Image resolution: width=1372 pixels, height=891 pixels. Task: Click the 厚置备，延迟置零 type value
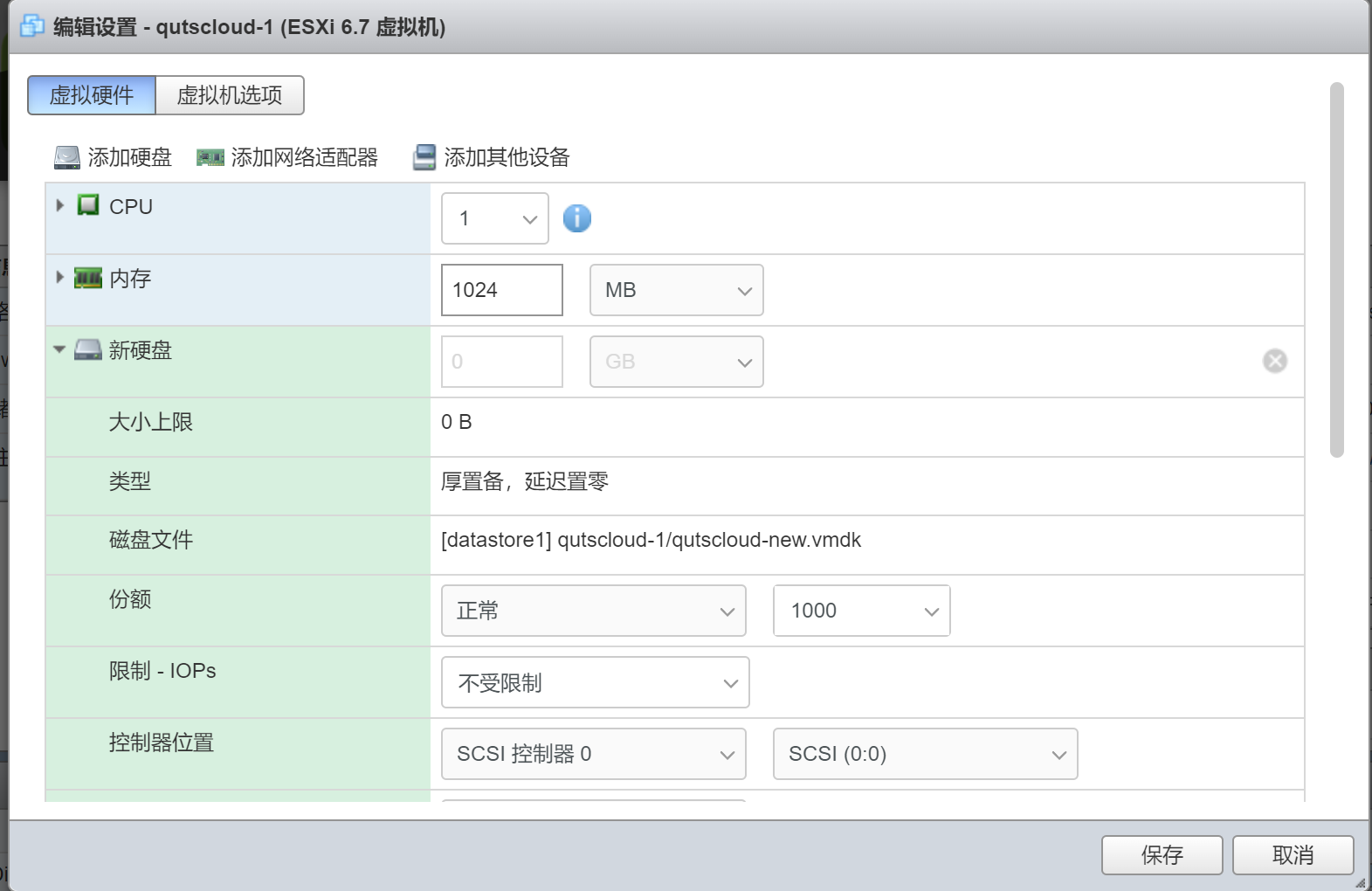click(x=525, y=481)
